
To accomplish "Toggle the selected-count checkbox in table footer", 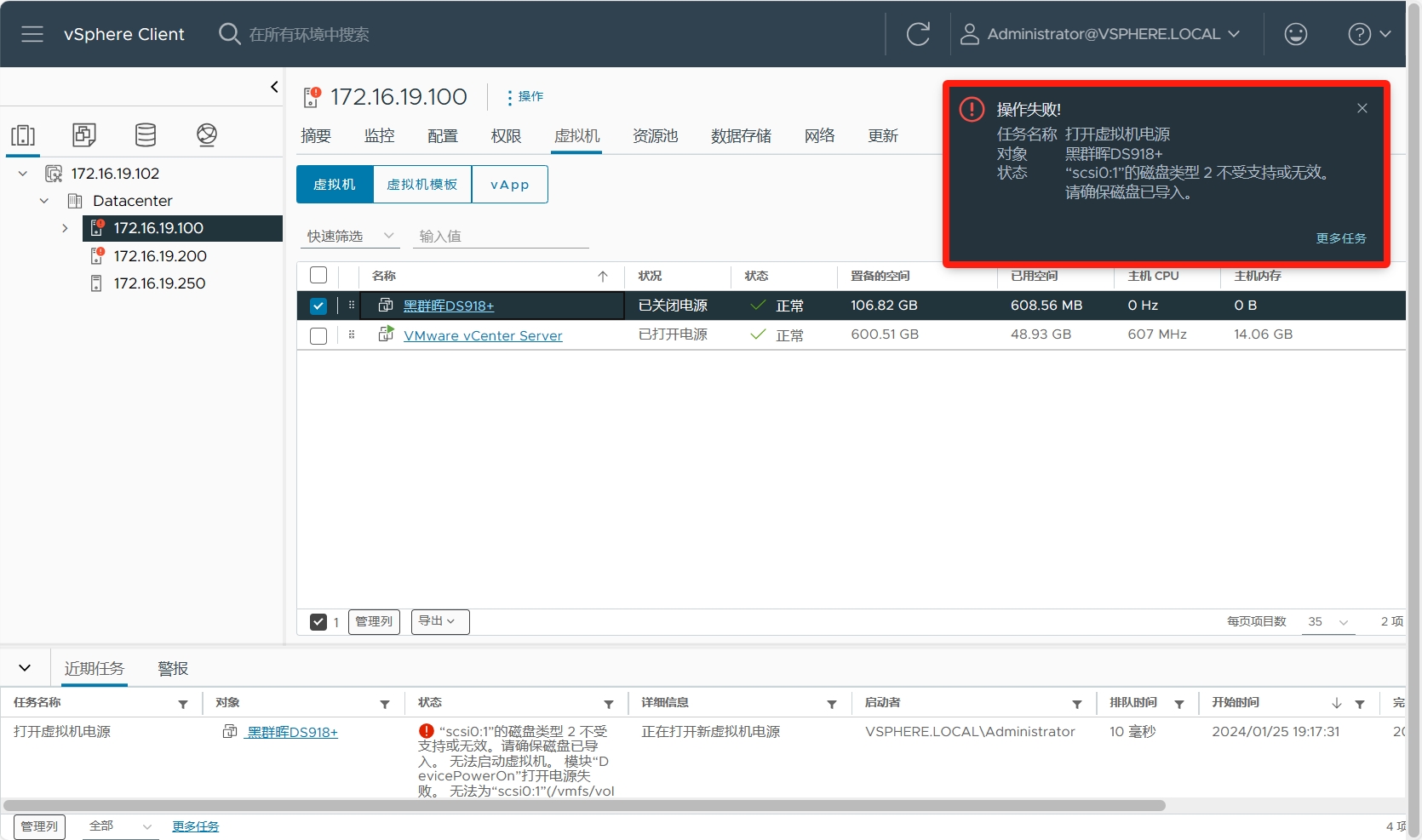I will (318, 622).
